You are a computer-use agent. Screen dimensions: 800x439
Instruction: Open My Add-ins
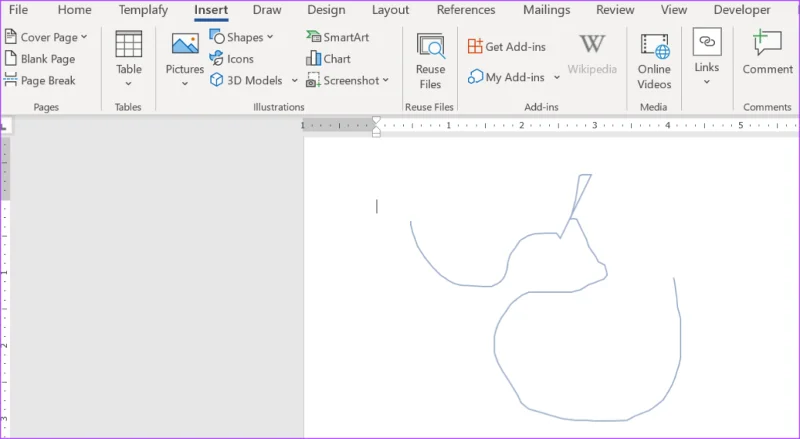[506, 77]
